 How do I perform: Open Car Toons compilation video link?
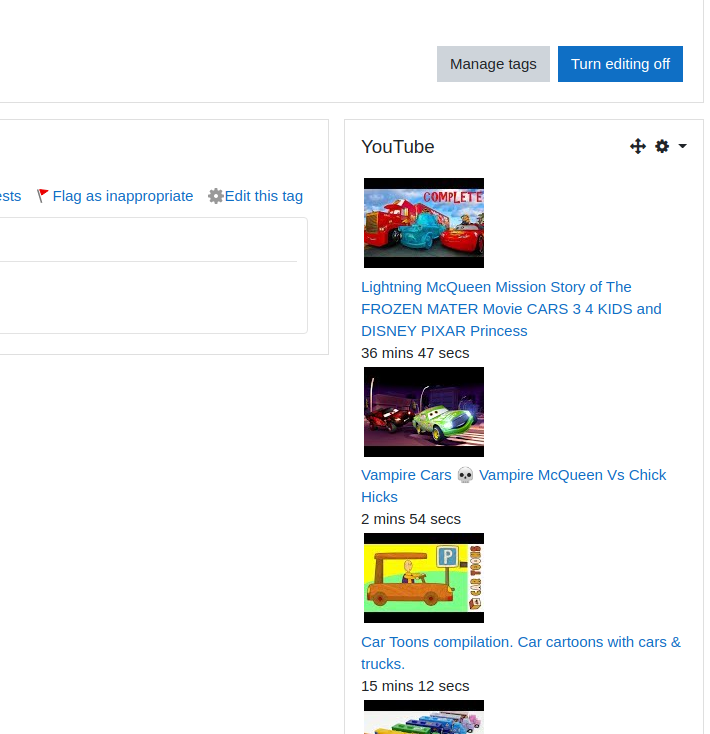[x=520, y=653]
